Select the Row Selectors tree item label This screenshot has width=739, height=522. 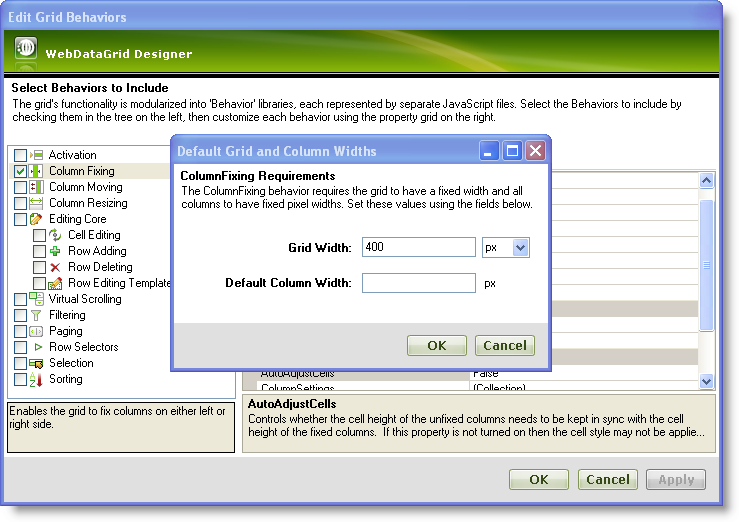point(84,347)
